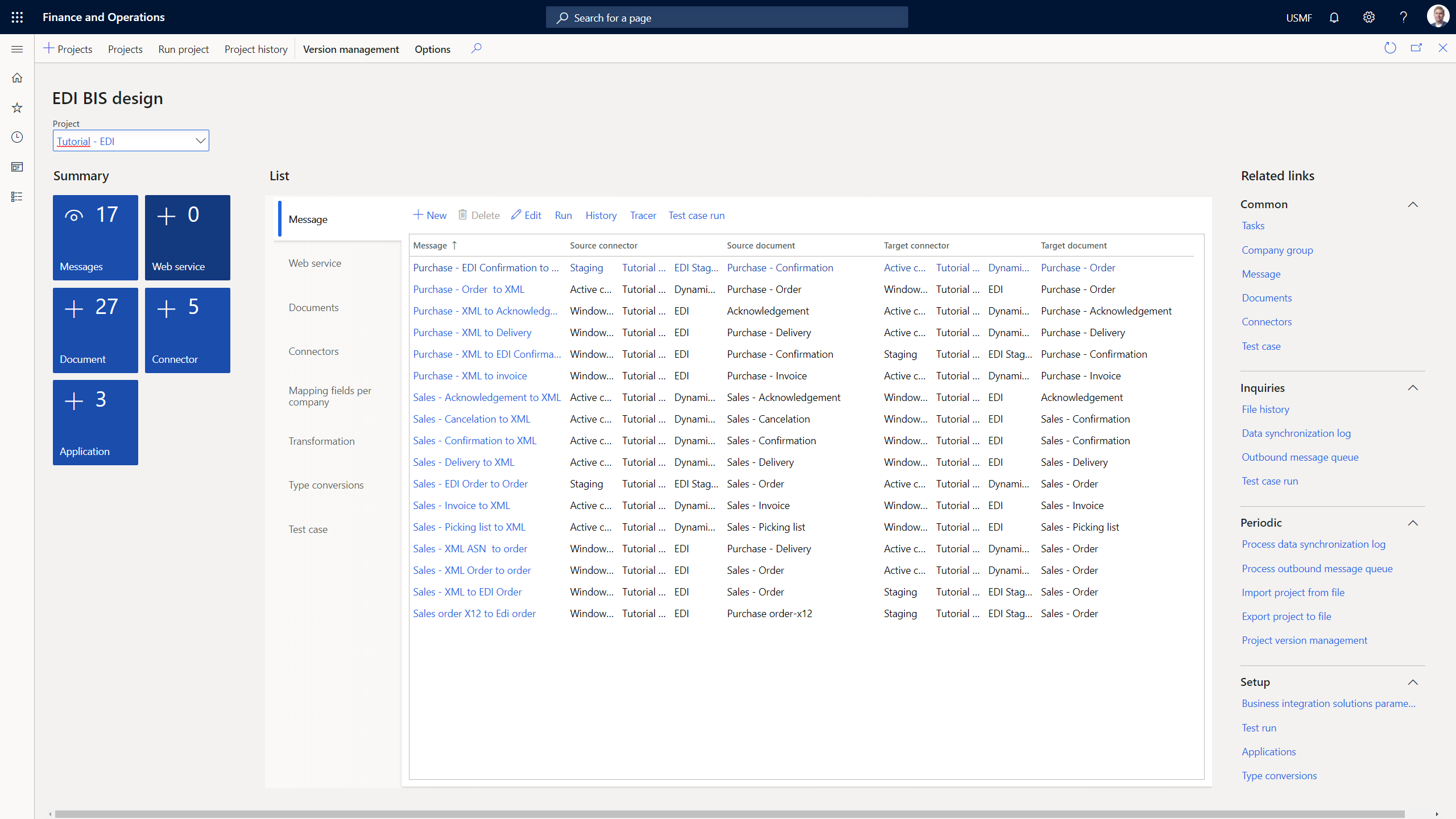Screen dimensions: 1456x819
Task: Open the home page icon in sidebar
Action: tap(17, 77)
